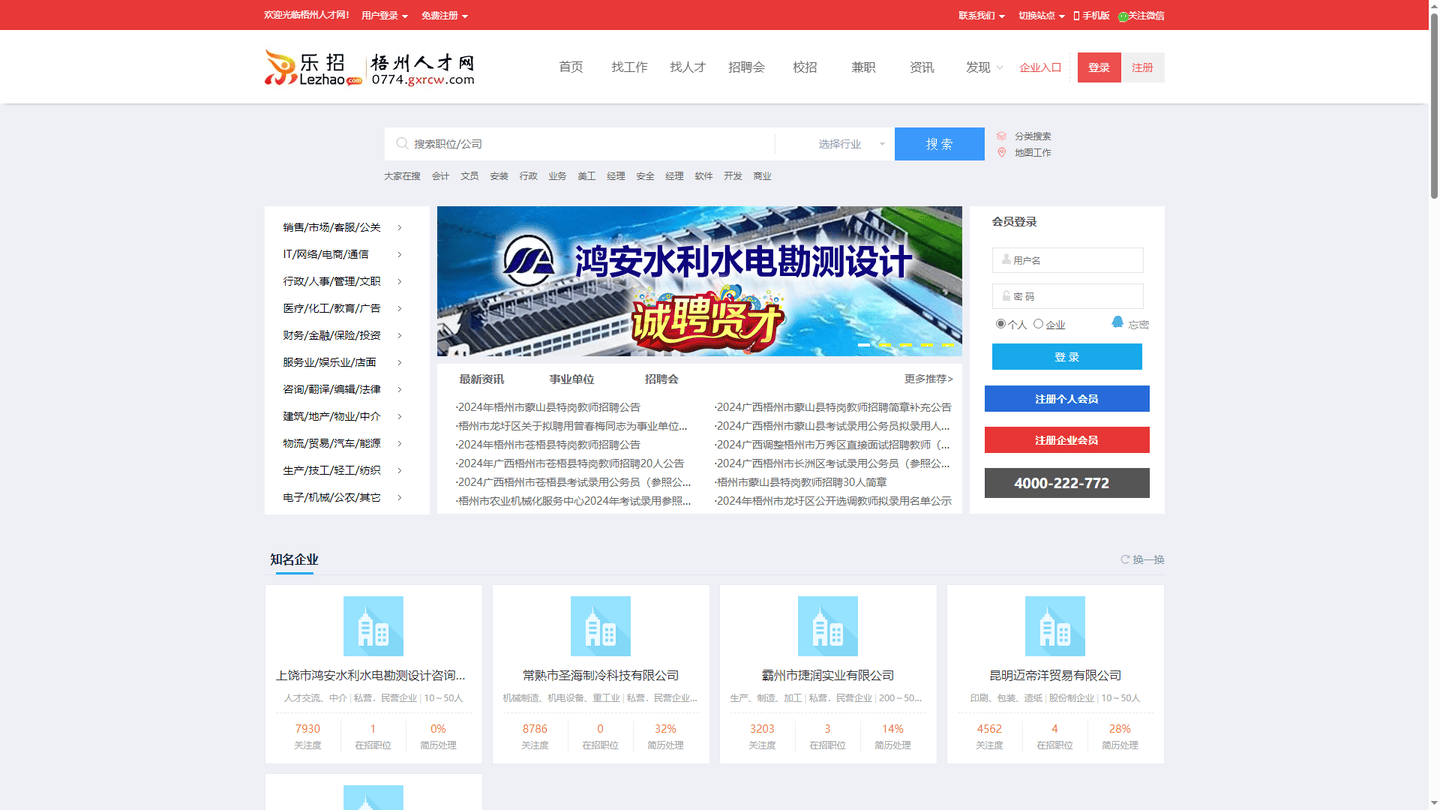
Task: Click hot search keyword 软件
Action: click(x=704, y=176)
